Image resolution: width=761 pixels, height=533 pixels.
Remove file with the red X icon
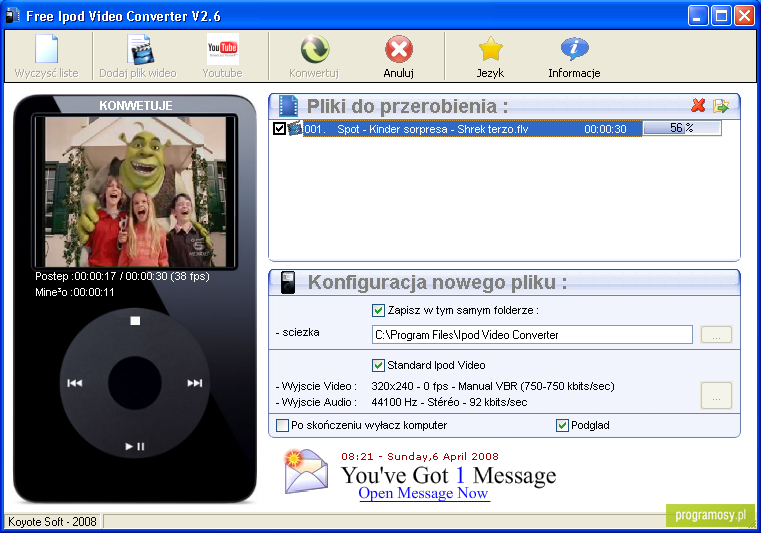click(698, 105)
